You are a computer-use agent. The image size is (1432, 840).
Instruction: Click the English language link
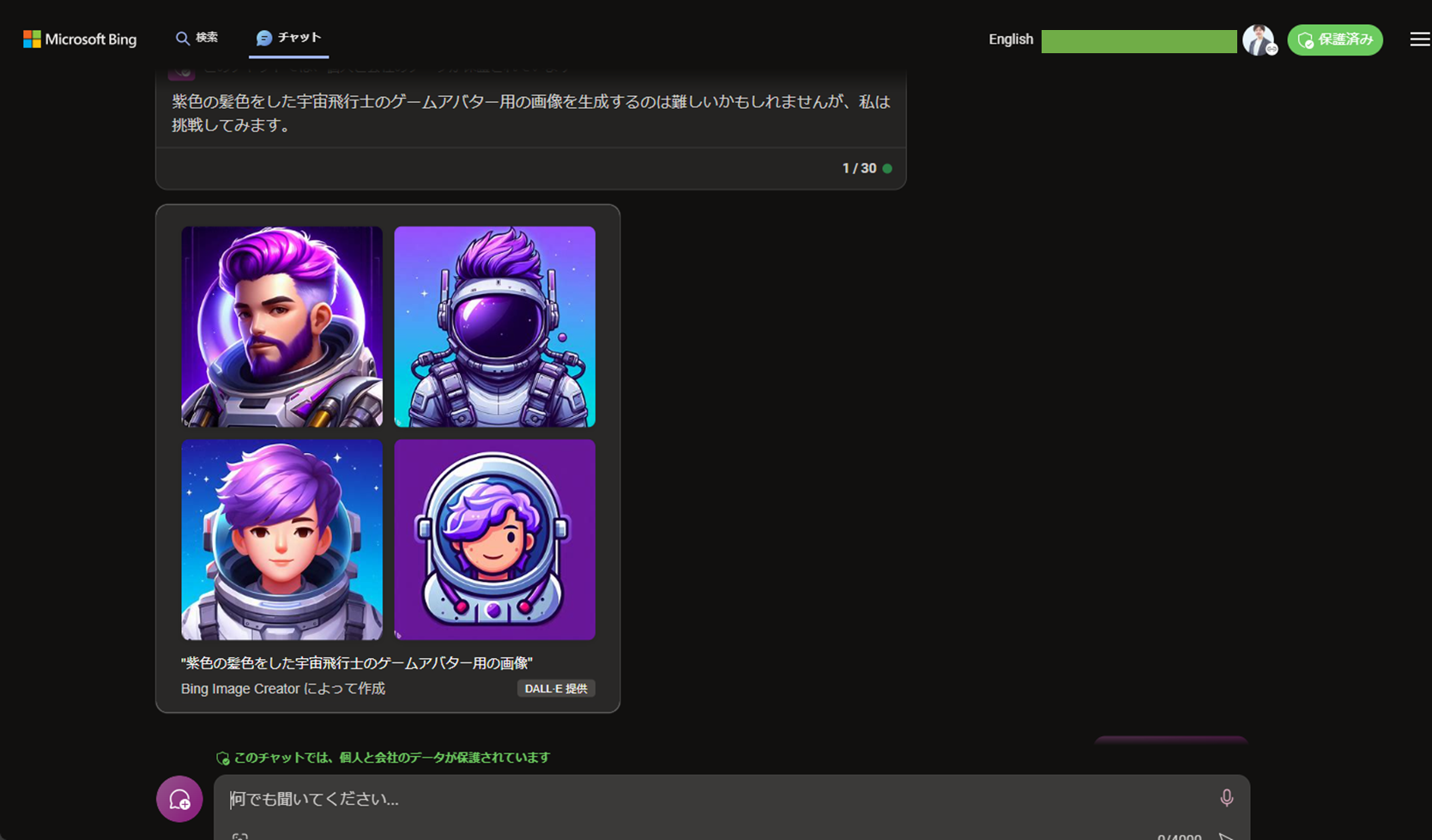pos(1011,39)
